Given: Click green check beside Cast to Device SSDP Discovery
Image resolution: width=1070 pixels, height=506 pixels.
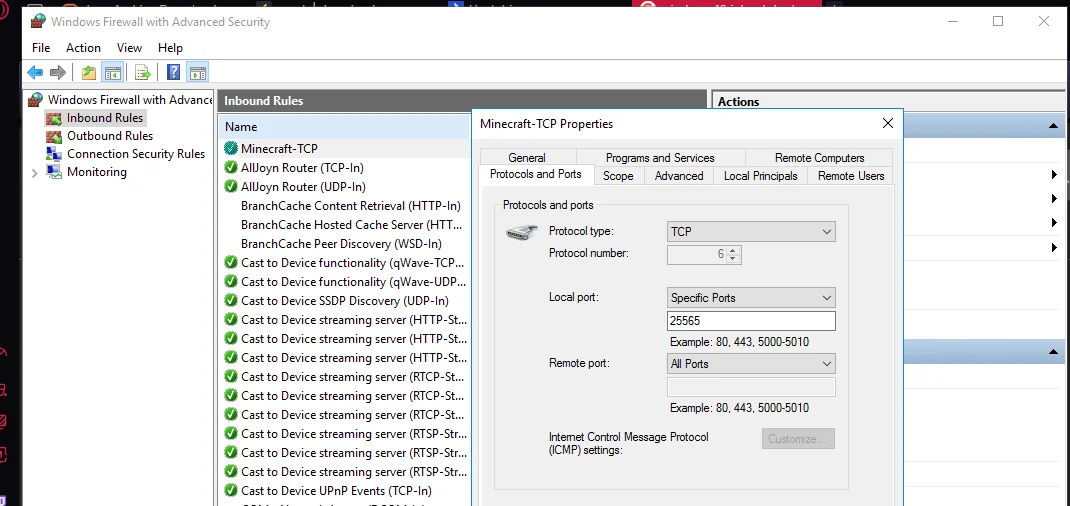Looking at the screenshot, I should 231,301.
